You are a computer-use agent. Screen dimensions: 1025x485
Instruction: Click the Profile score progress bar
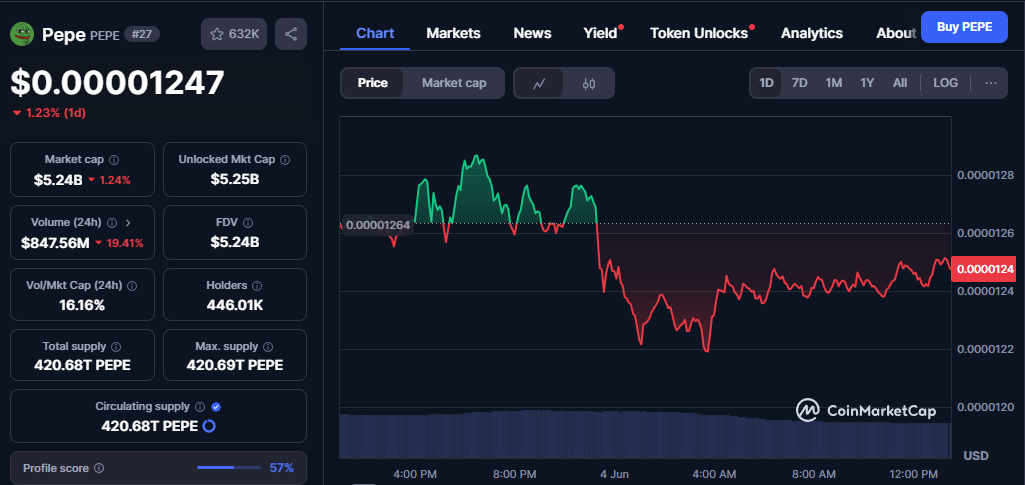coord(228,467)
